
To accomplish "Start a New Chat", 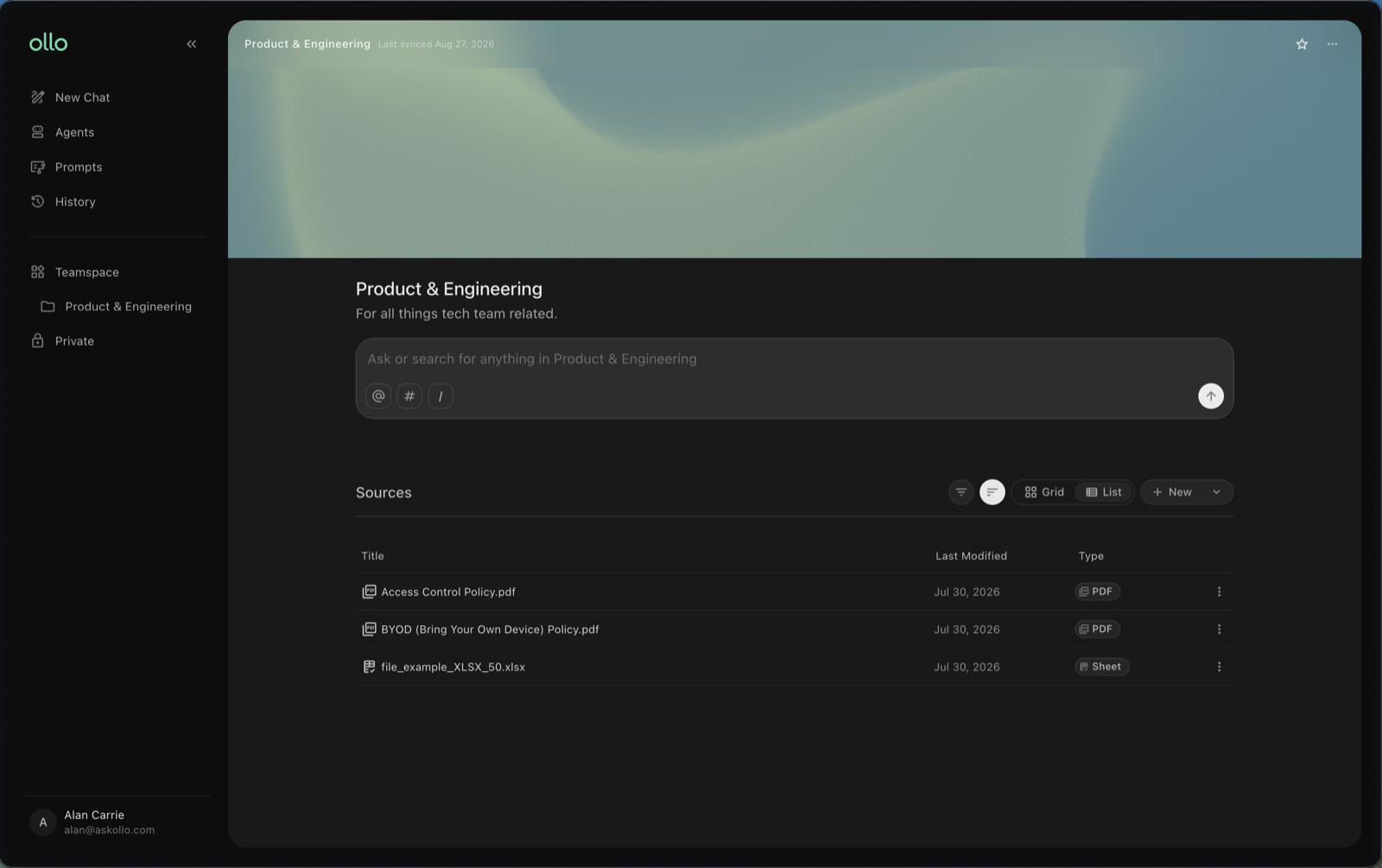I will [71, 98].
